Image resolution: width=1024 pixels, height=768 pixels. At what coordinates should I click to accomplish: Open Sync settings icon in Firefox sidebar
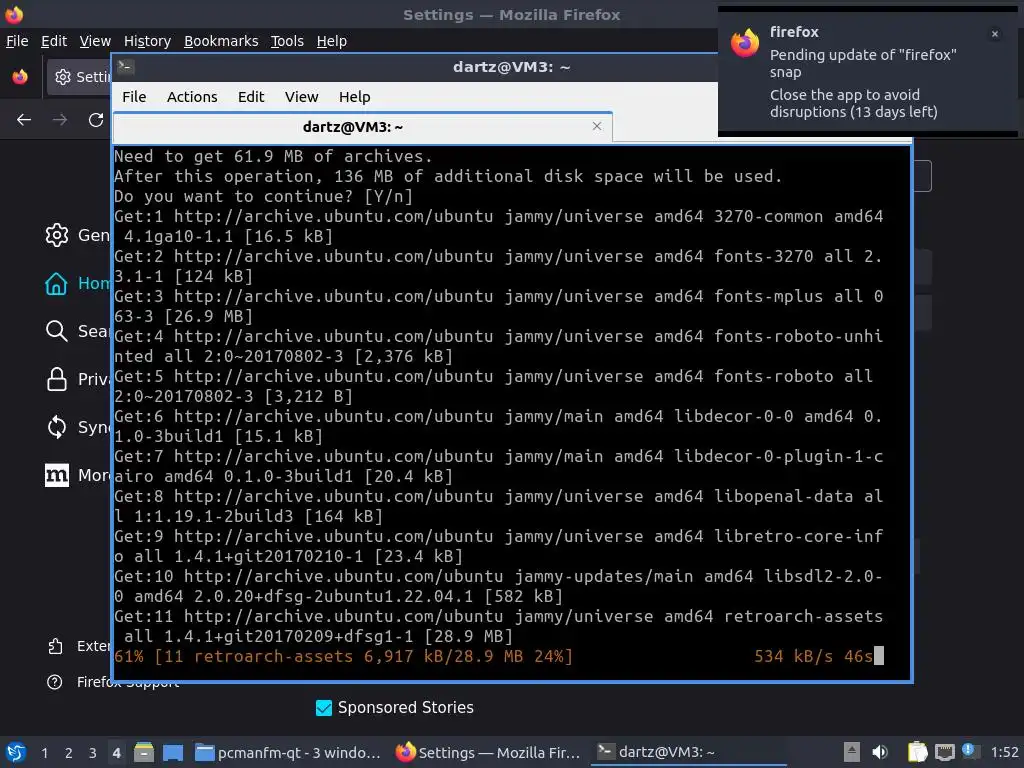[57, 427]
